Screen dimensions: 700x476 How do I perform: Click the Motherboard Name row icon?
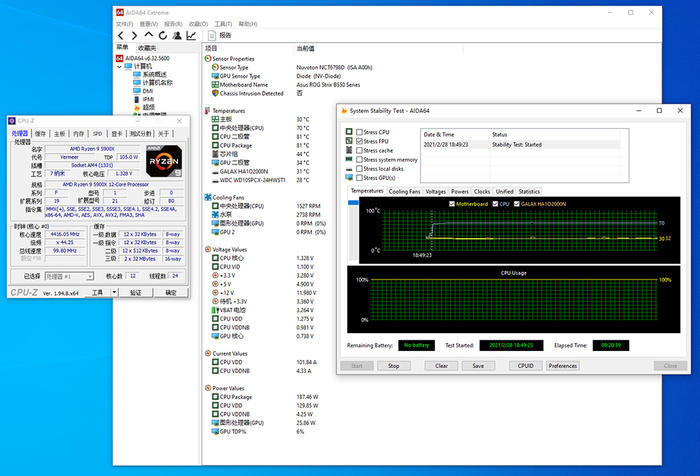215,84
